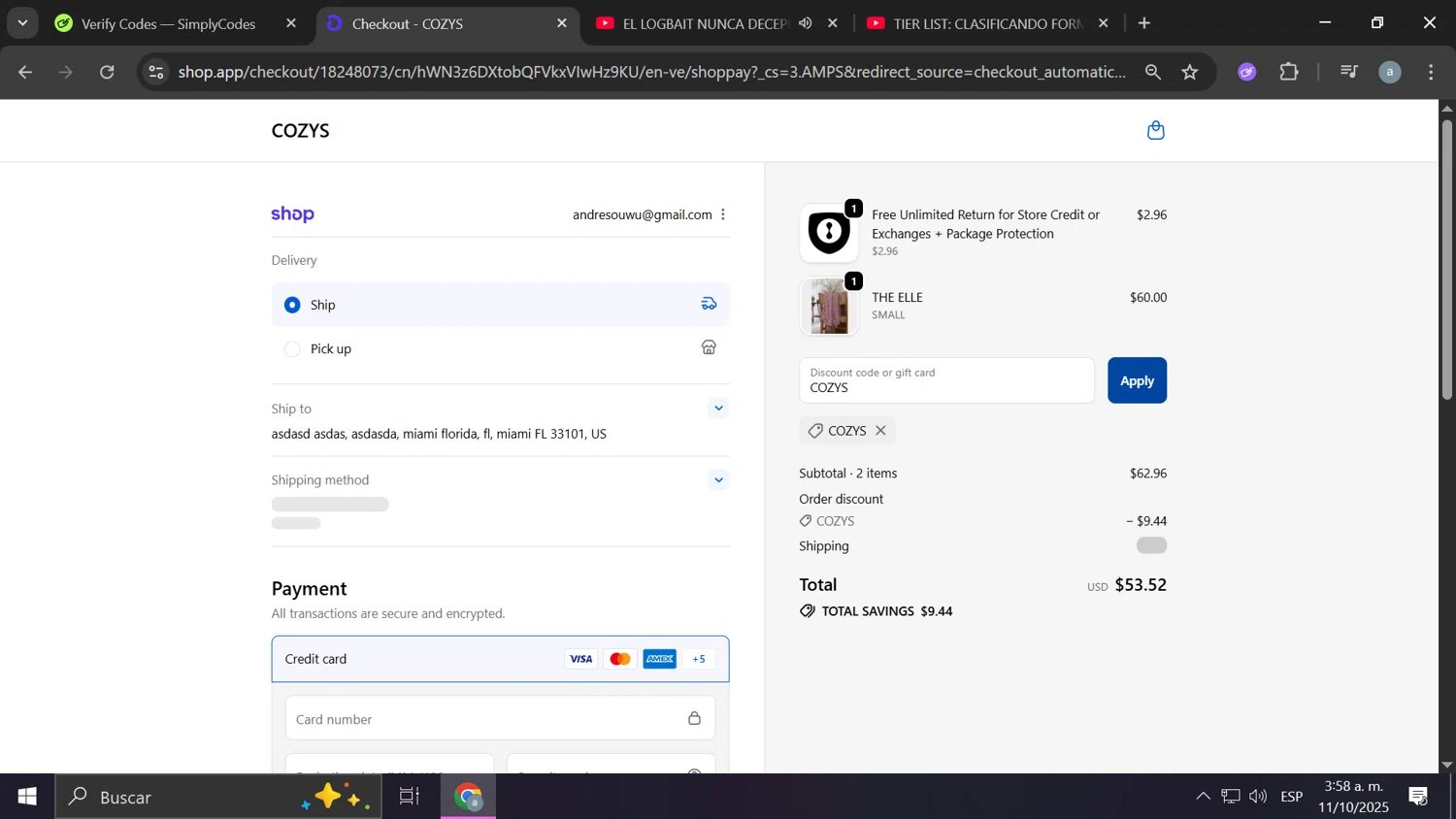Mute the audio-playing YouTube tab speaker icon
The width and height of the screenshot is (1456, 819).
(806, 23)
